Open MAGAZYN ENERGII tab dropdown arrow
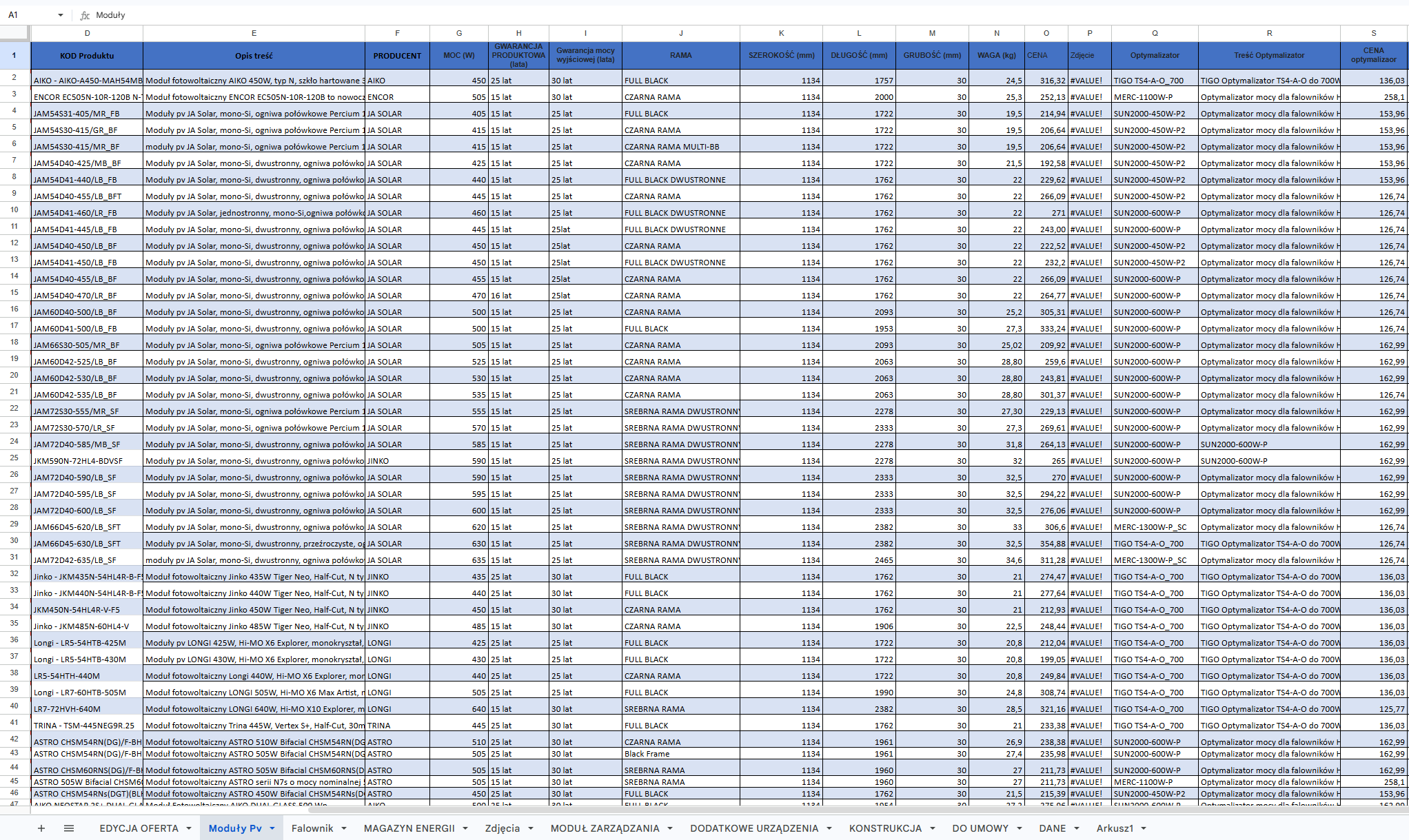 pos(465,828)
